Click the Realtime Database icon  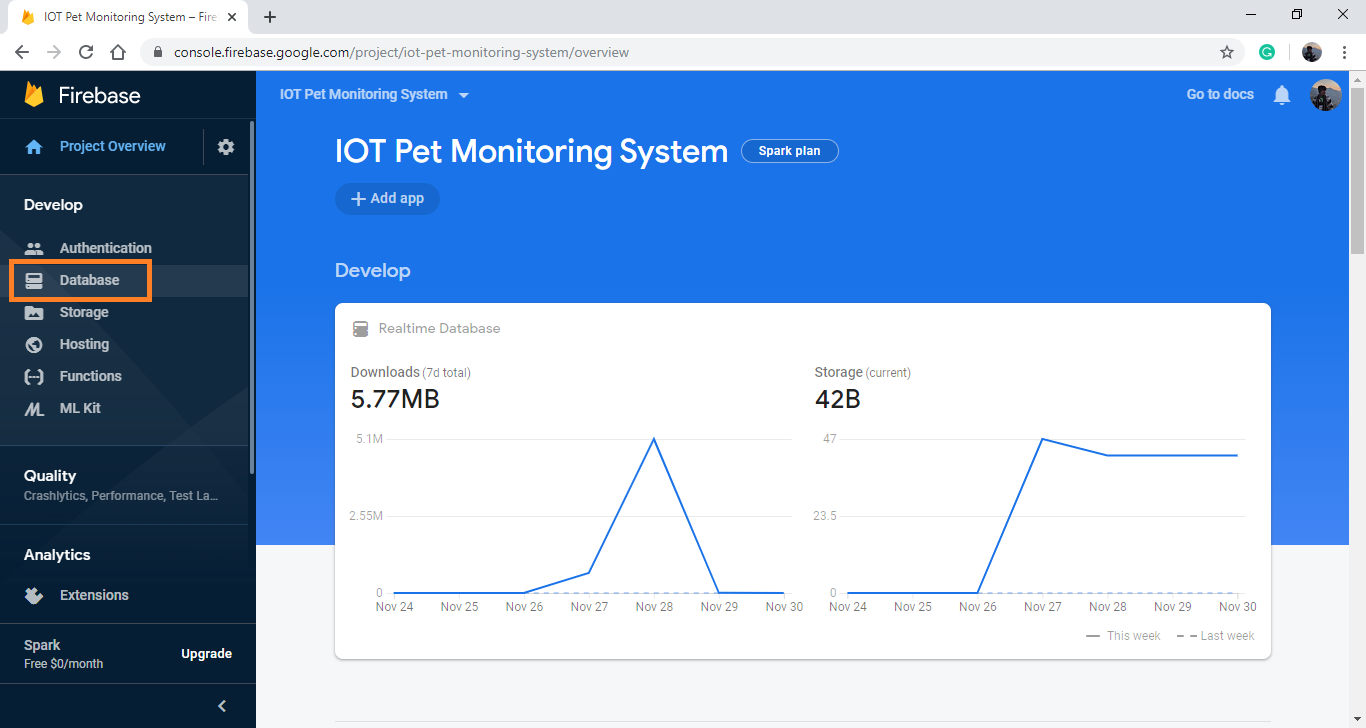pos(360,328)
